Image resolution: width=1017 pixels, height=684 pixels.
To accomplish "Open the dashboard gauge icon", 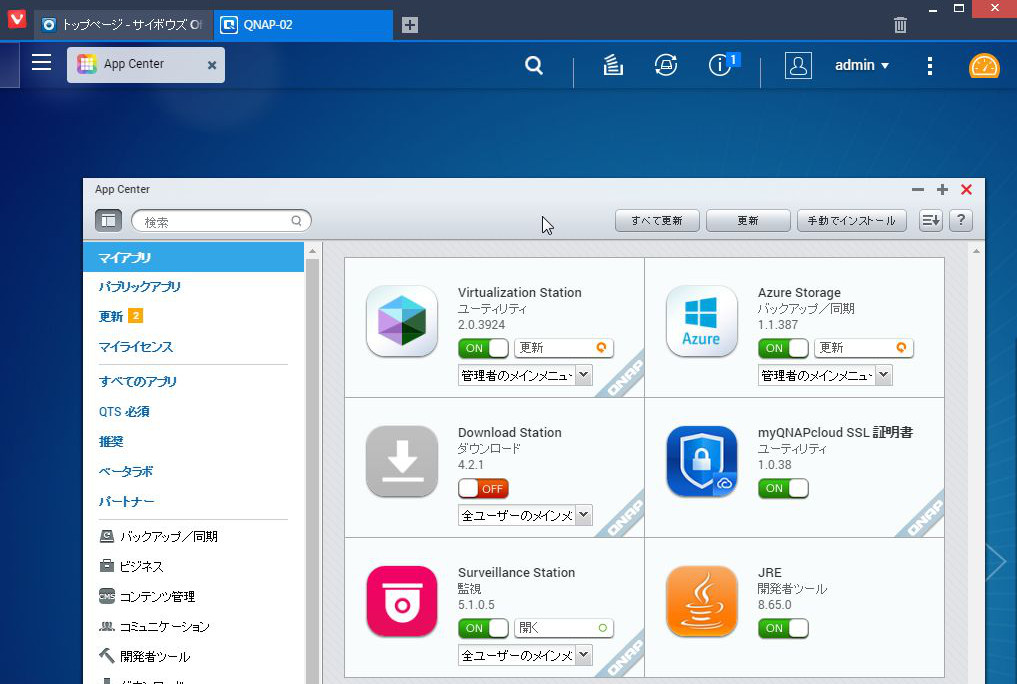I will pos(984,65).
